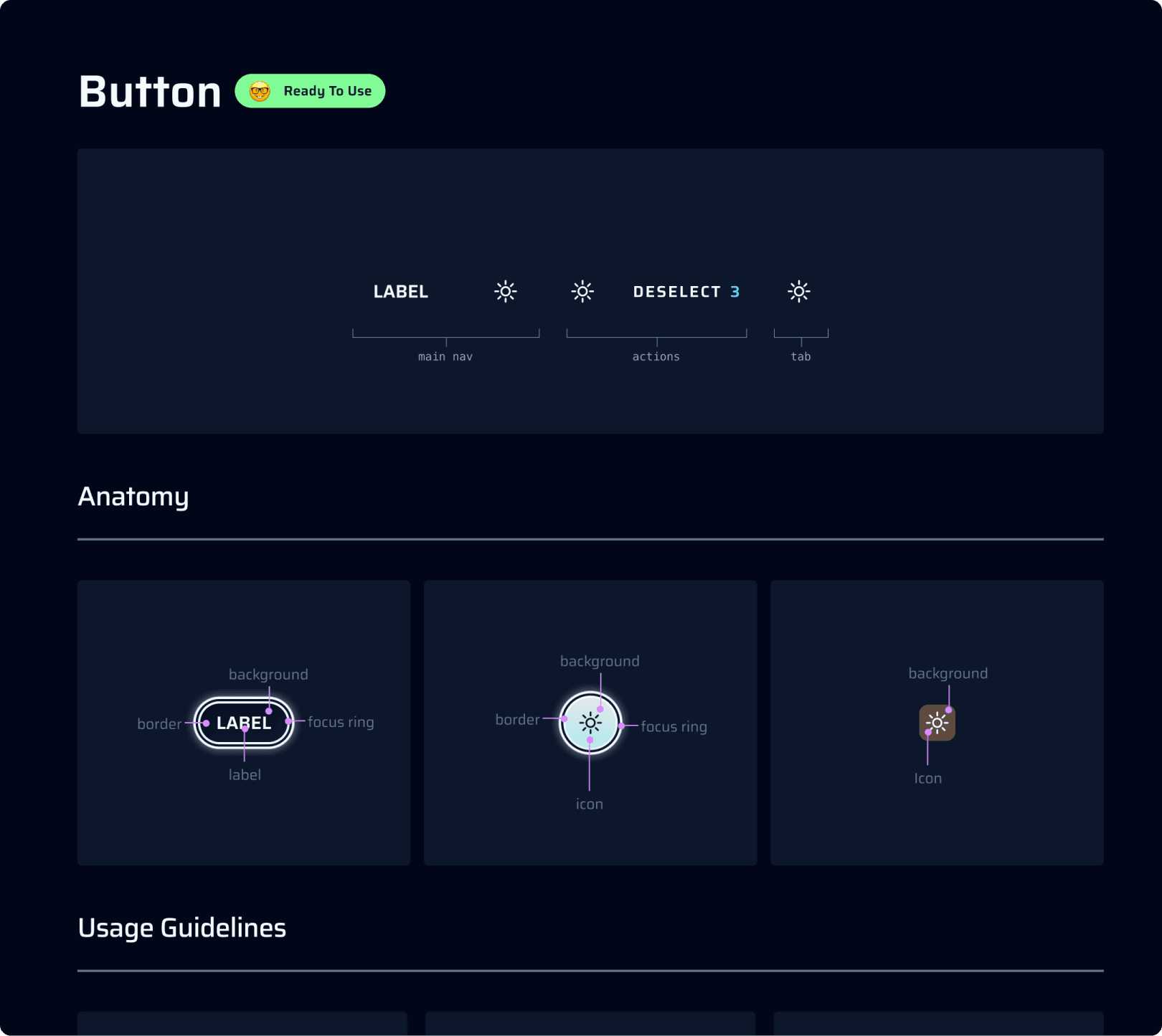The width and height of the screenshot is (1162, 1036).
Task: Click 'label' annotation under the pill button
Action: click(x=245, y=775)
